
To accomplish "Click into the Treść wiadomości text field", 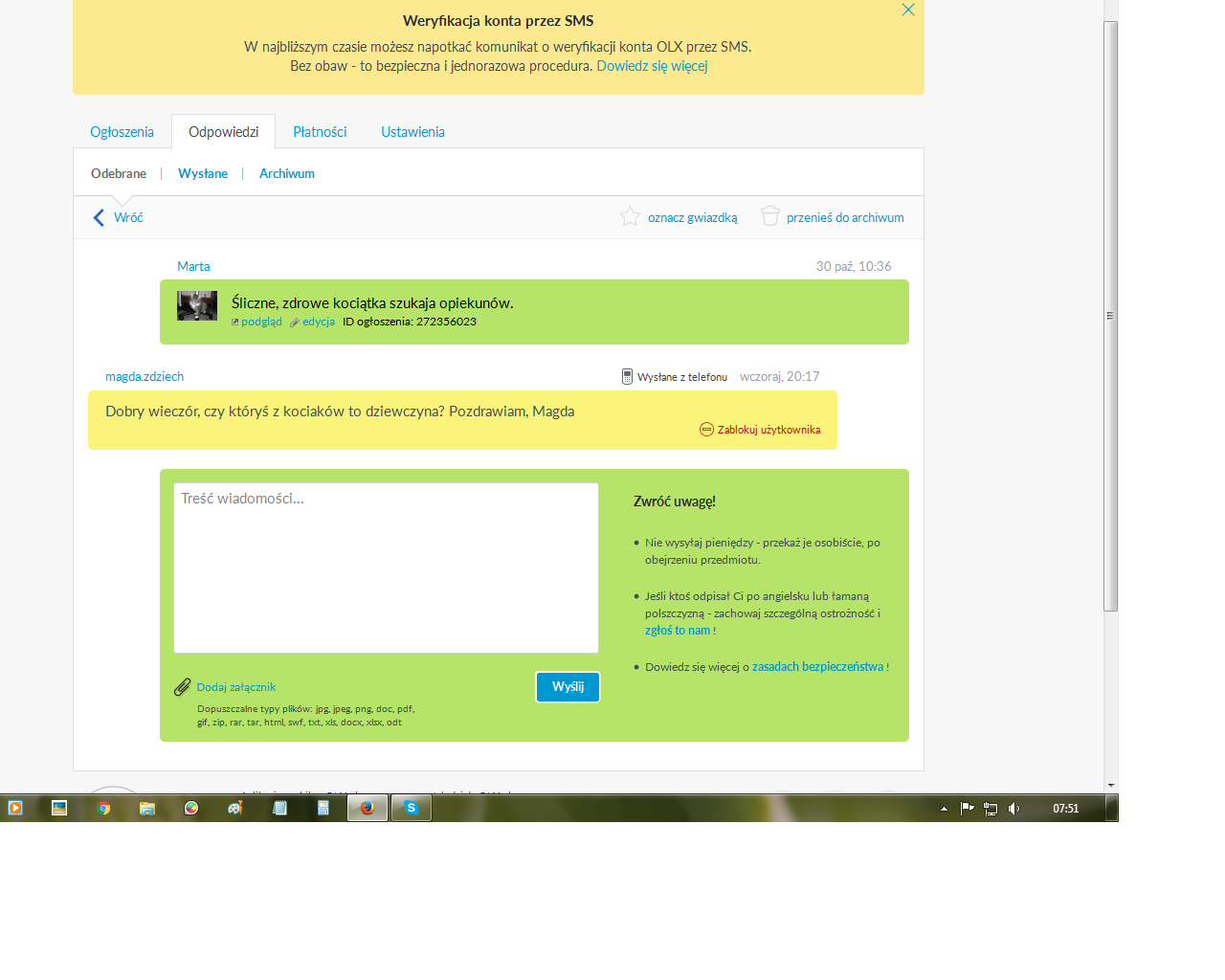I will pos(386,568).
